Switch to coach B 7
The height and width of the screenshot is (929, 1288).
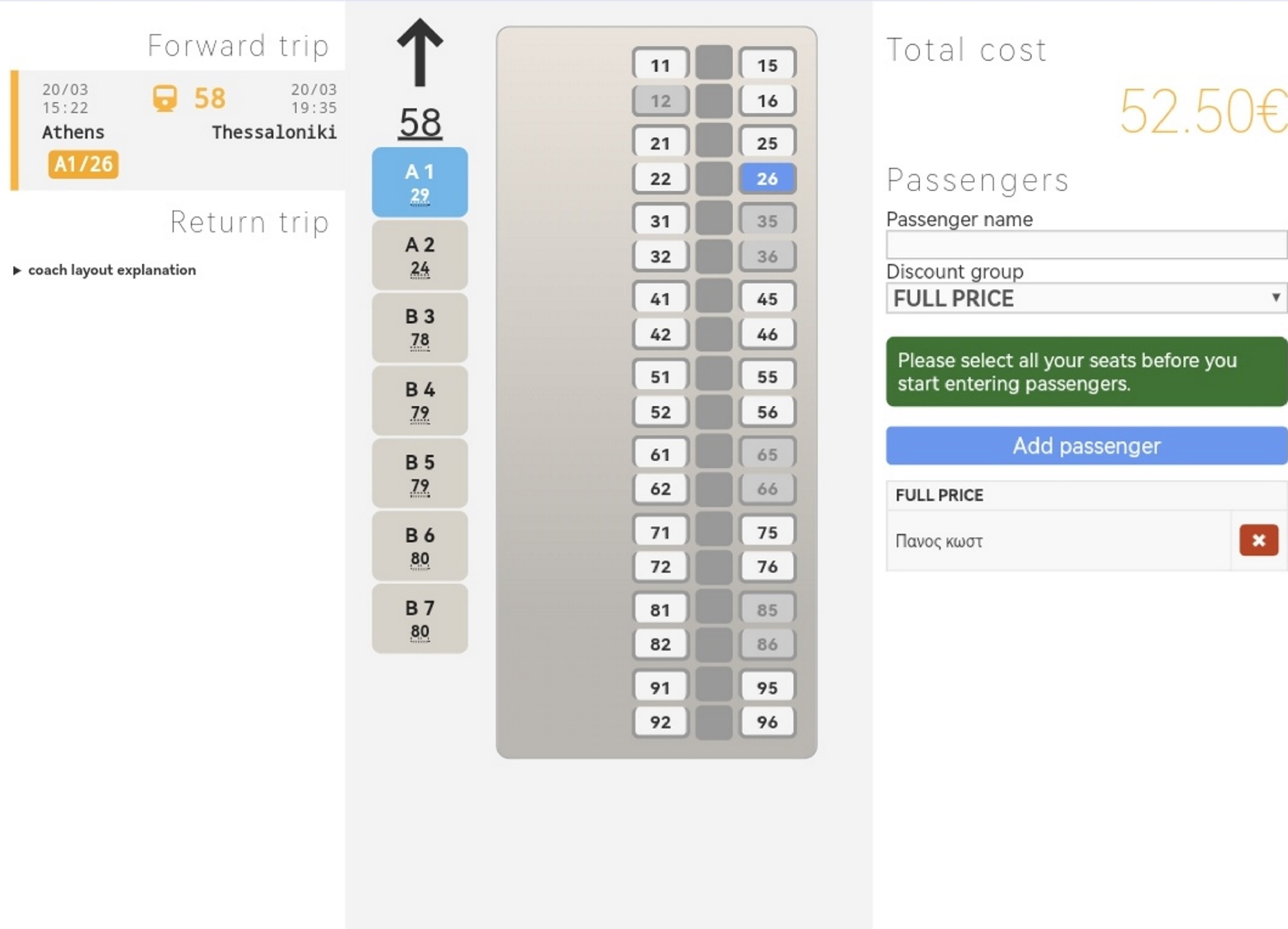click(x=420, y=619)
